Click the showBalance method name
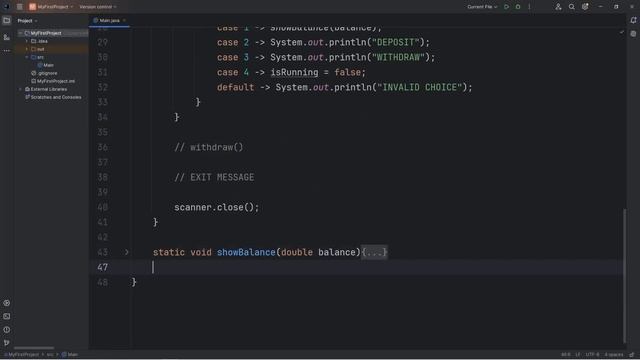Image resolution: width=640 pixels, height=360 pixels. click(x=246, y=252)
